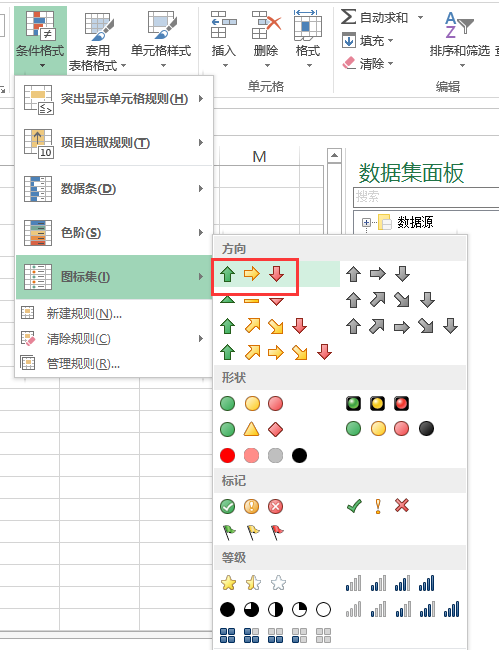Open 突出显示单元格规则 submenu
The height and width of the screenshot is (650, 499).
point(114,99)
